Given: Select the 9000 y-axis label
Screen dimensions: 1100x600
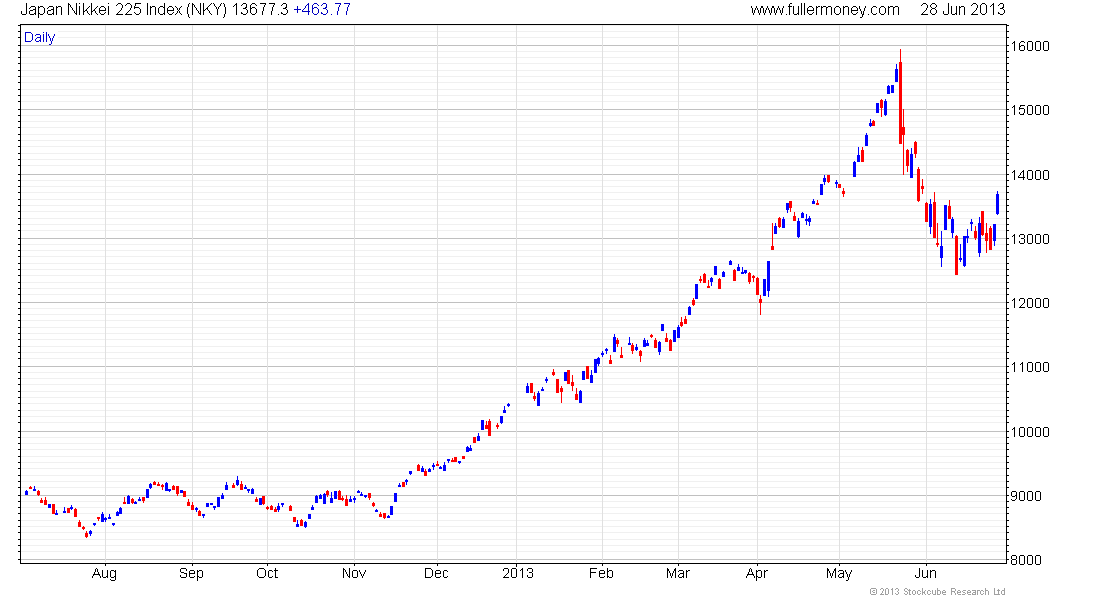Looking at the screenshot, I should (x=1033, y=496).
